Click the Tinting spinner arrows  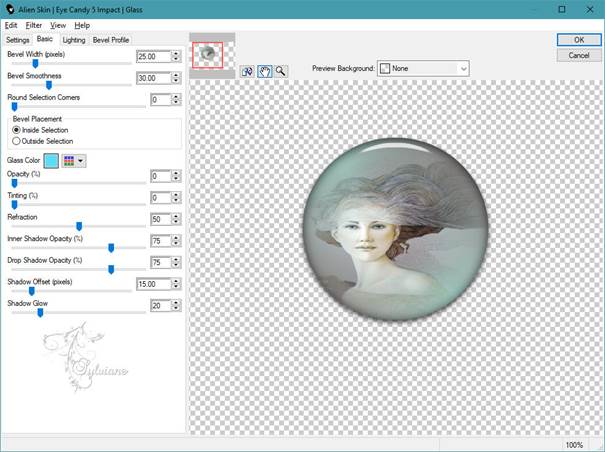(x=176, y=198)
